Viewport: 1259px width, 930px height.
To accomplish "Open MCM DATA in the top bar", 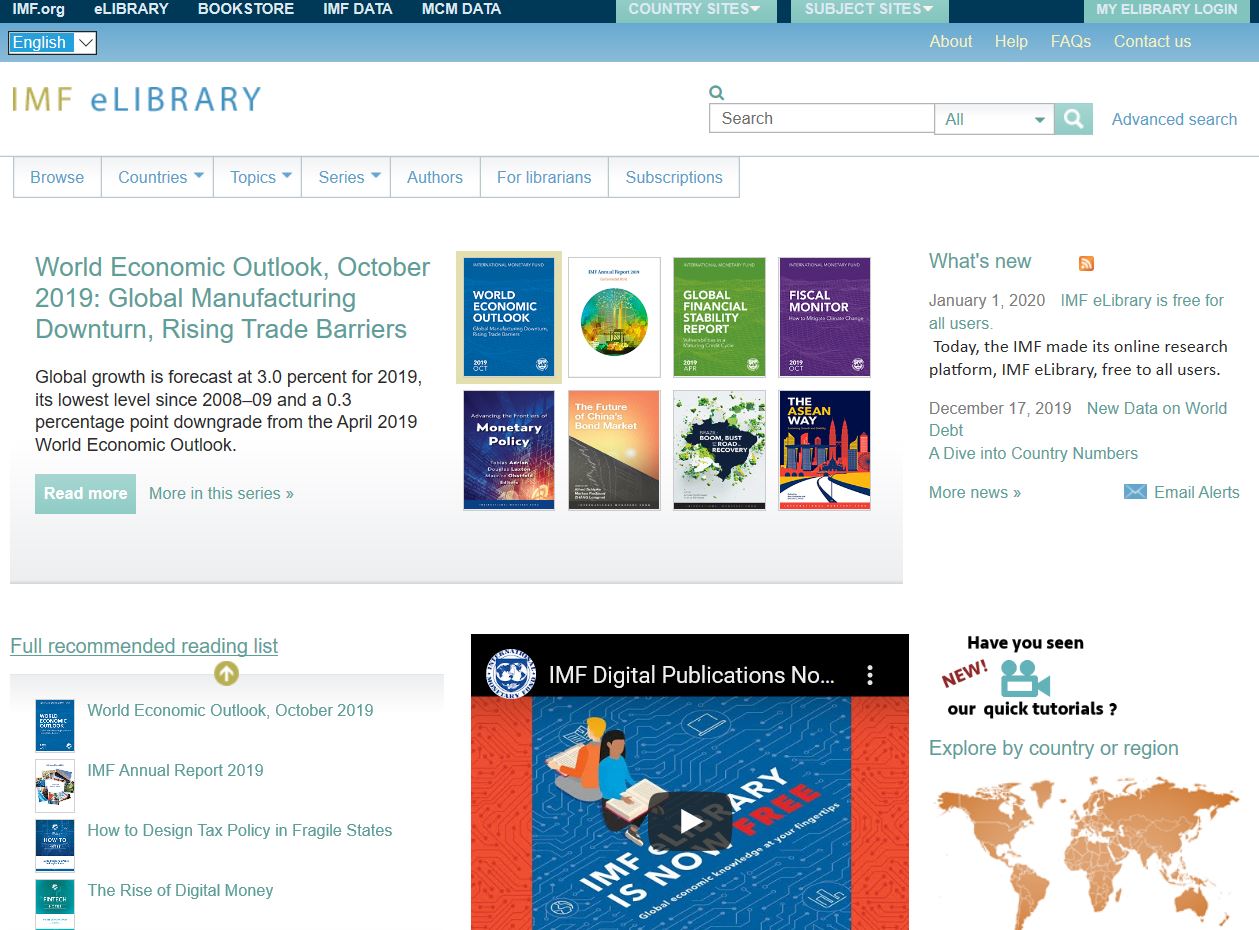I will 461,9.
